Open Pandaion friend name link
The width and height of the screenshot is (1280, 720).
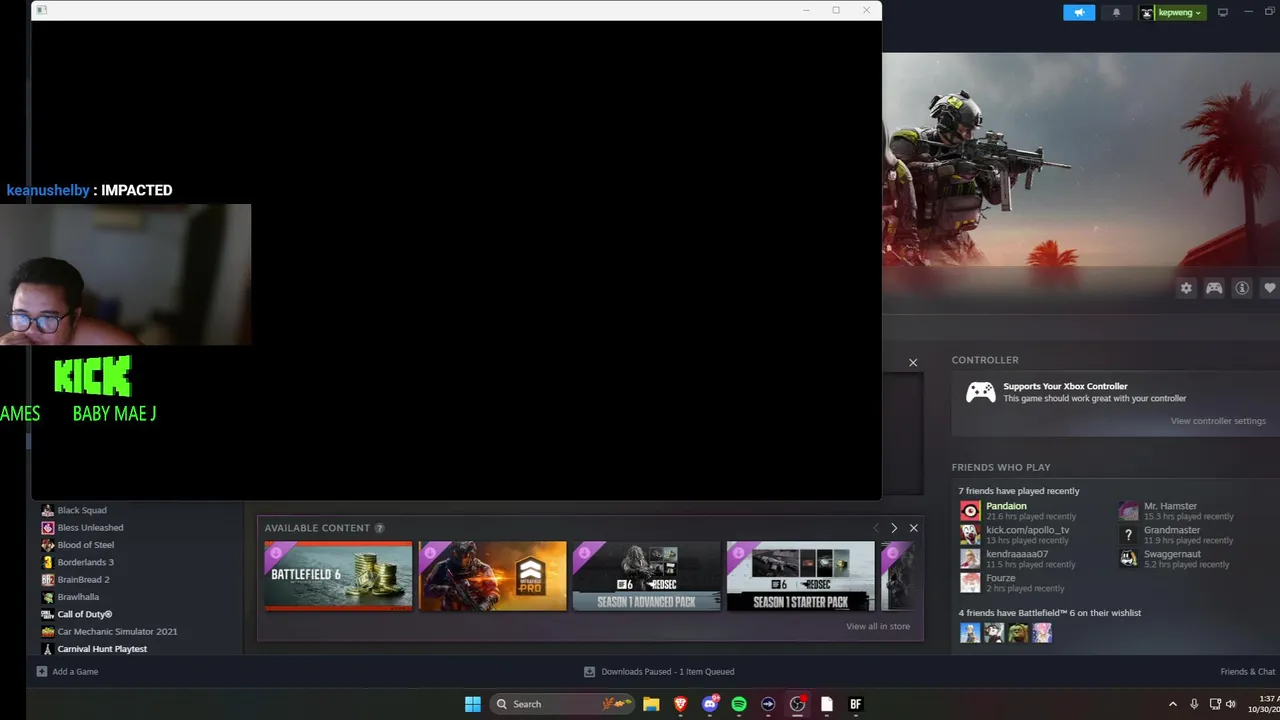(x=1006, y=506)
